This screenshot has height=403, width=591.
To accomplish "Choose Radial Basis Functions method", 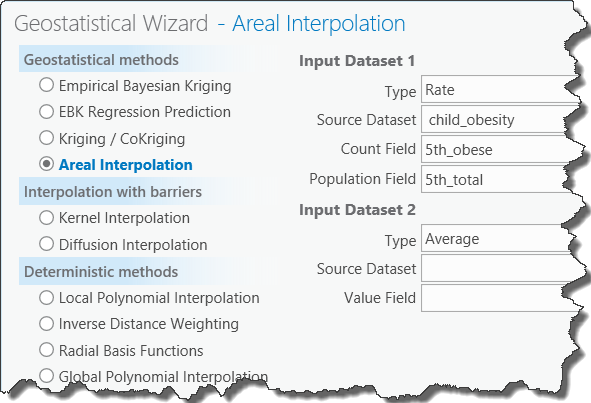I will pos(46,350).
